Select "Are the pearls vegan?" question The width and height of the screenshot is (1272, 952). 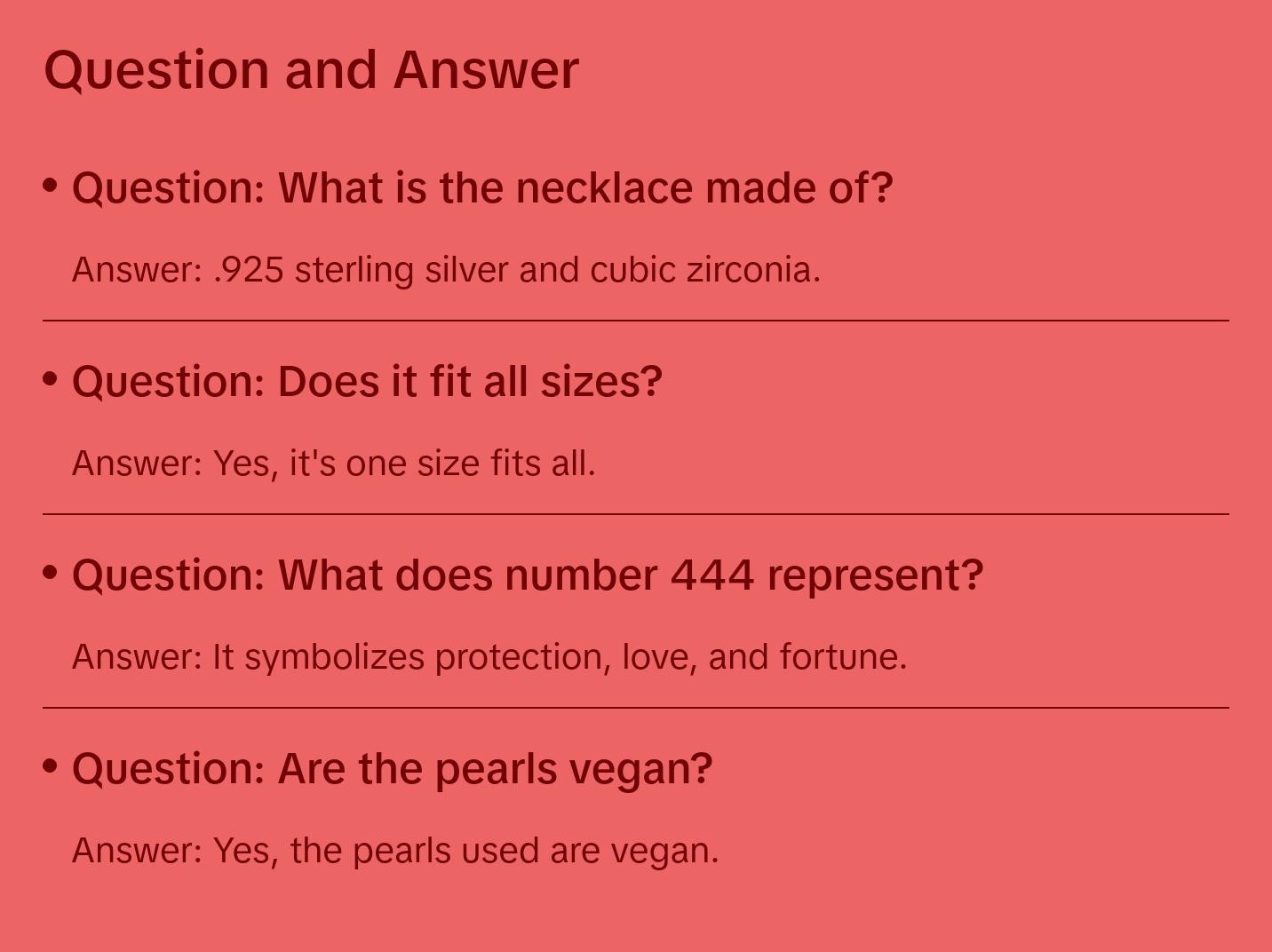click(x=392, y=769)
